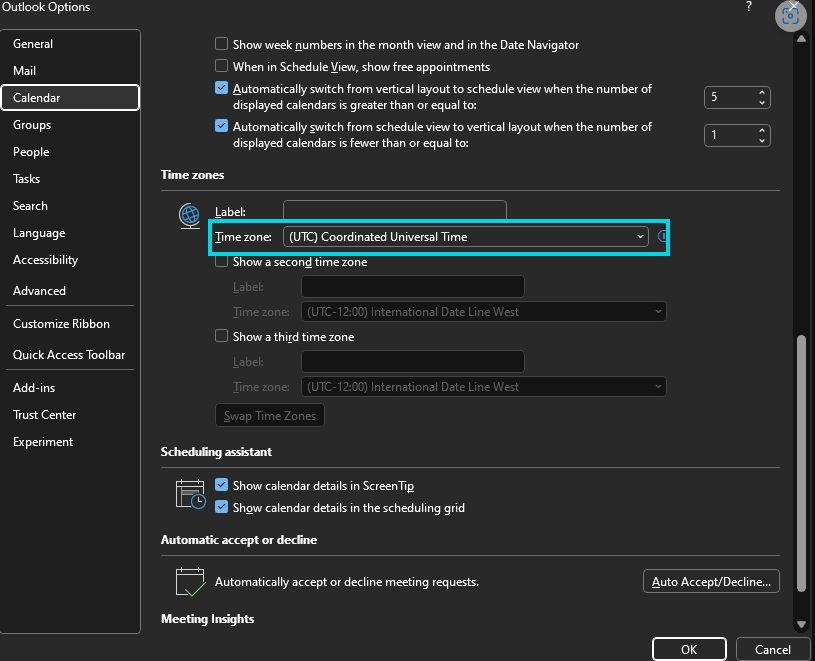Click the scrollbar up arrow

[x=801, y=38]
